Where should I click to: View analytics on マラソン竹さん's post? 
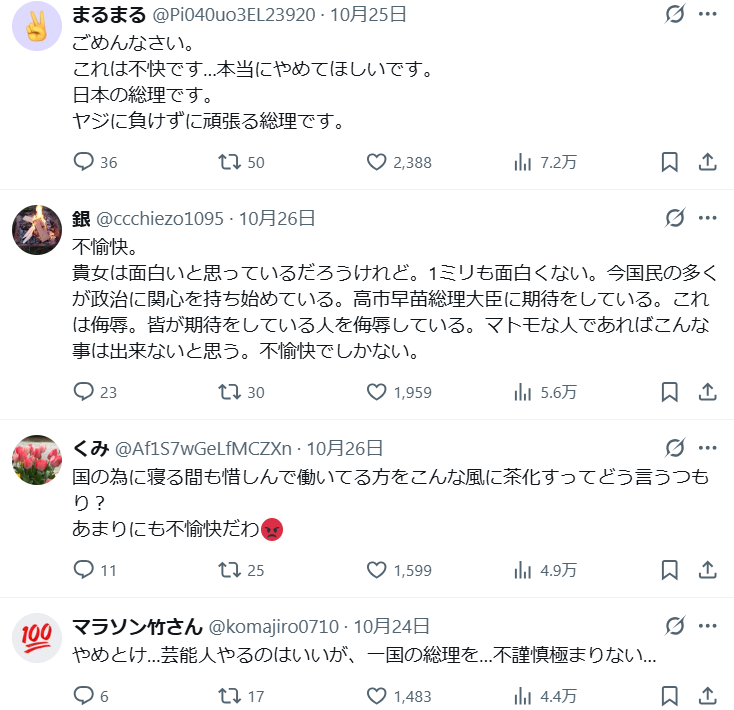coord(522,696)
